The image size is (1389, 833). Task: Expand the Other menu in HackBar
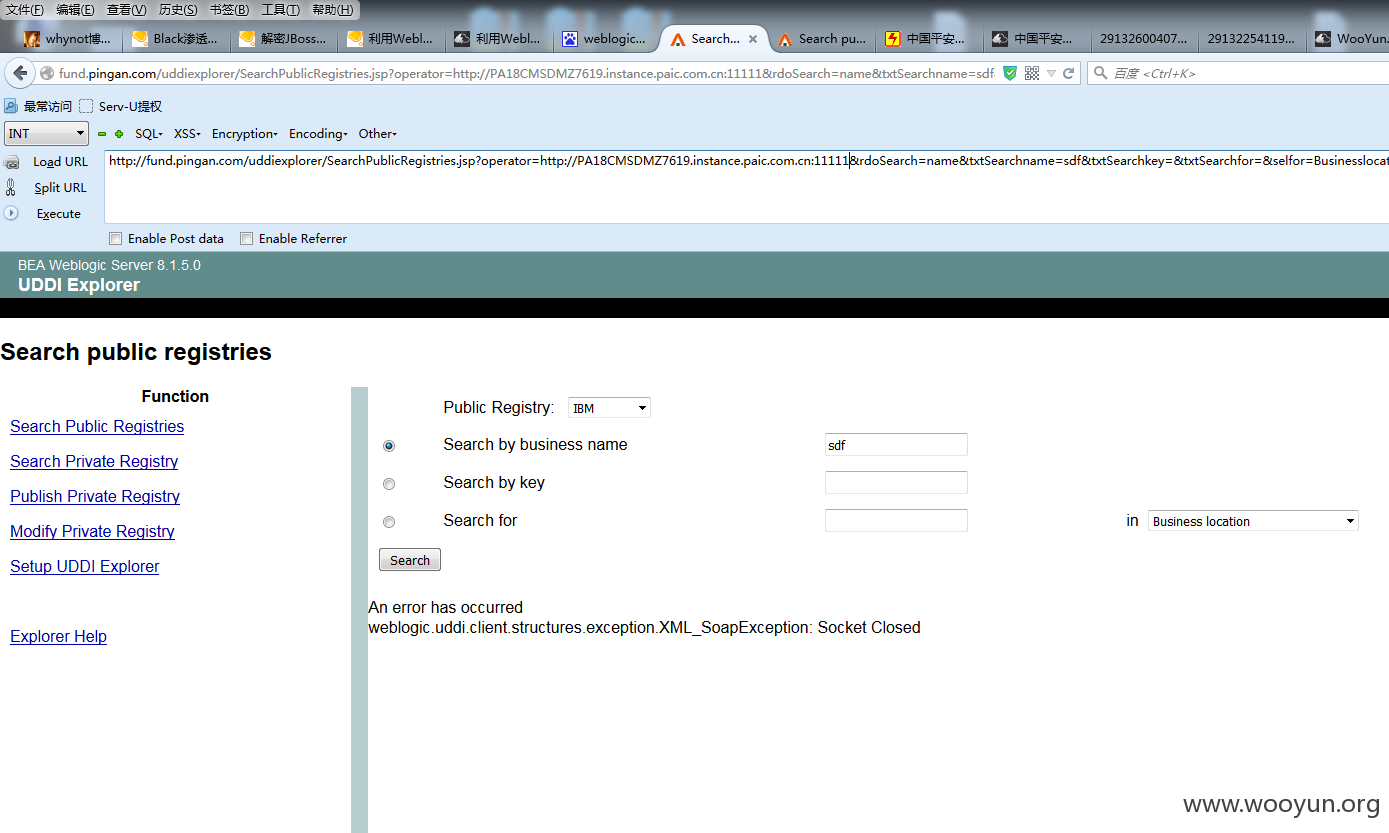pos(378,134)
